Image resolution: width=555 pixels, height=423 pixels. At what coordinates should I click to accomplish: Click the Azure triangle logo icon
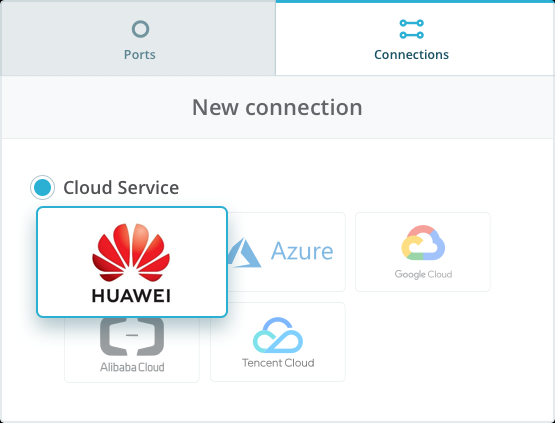pos(244,252)
